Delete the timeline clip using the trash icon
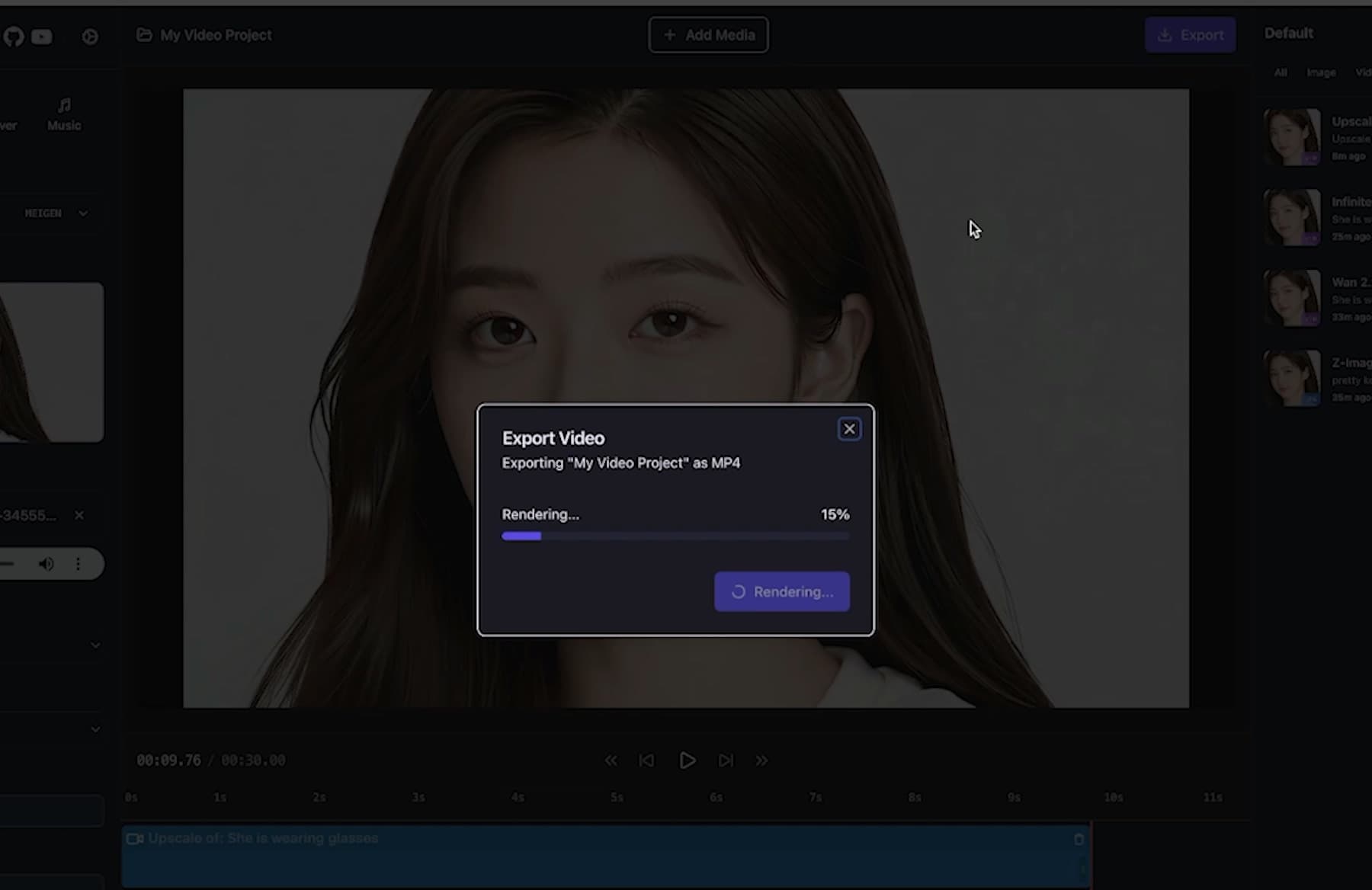This screenshot has width=1372, height=890. (x=1079, y=838)
